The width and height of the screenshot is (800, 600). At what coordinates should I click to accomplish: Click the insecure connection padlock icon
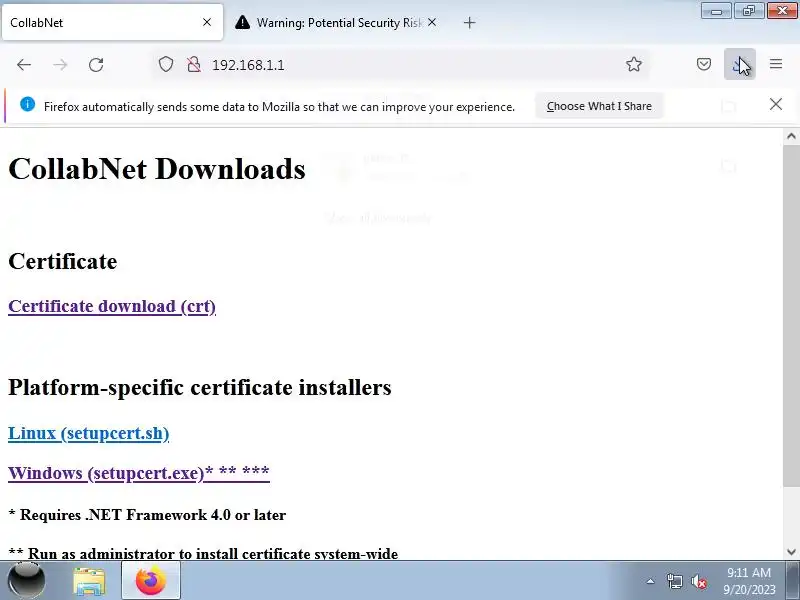click(x=194, y=64)
